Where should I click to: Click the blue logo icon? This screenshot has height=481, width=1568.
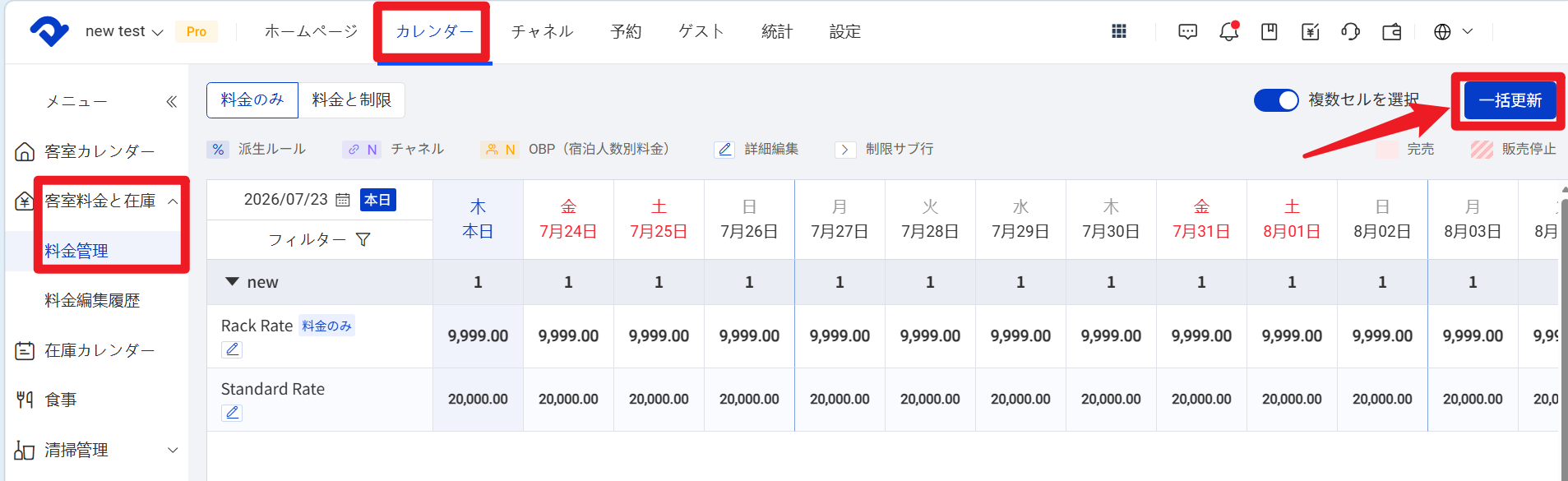pyautogui.click(x=49, y=31)
